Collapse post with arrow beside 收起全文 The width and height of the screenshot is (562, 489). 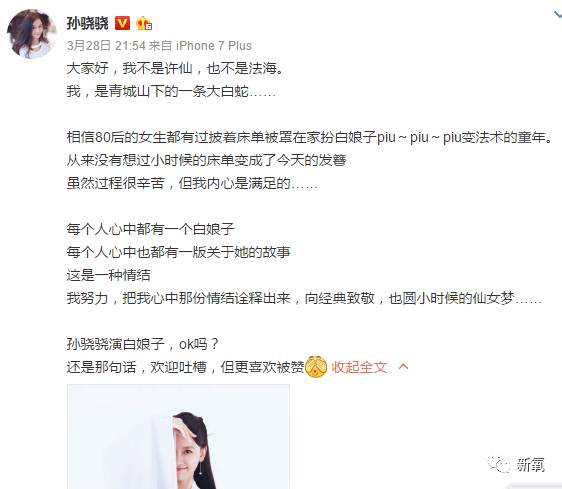coord(403,367)
